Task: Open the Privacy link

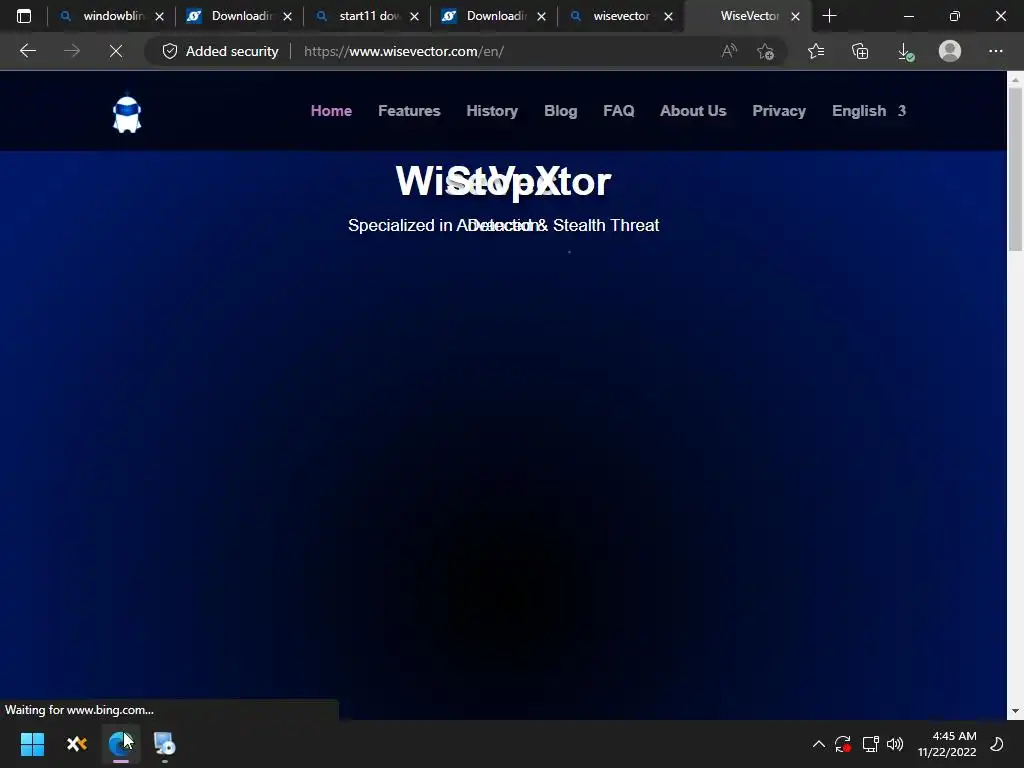Action: coord(778,111)
